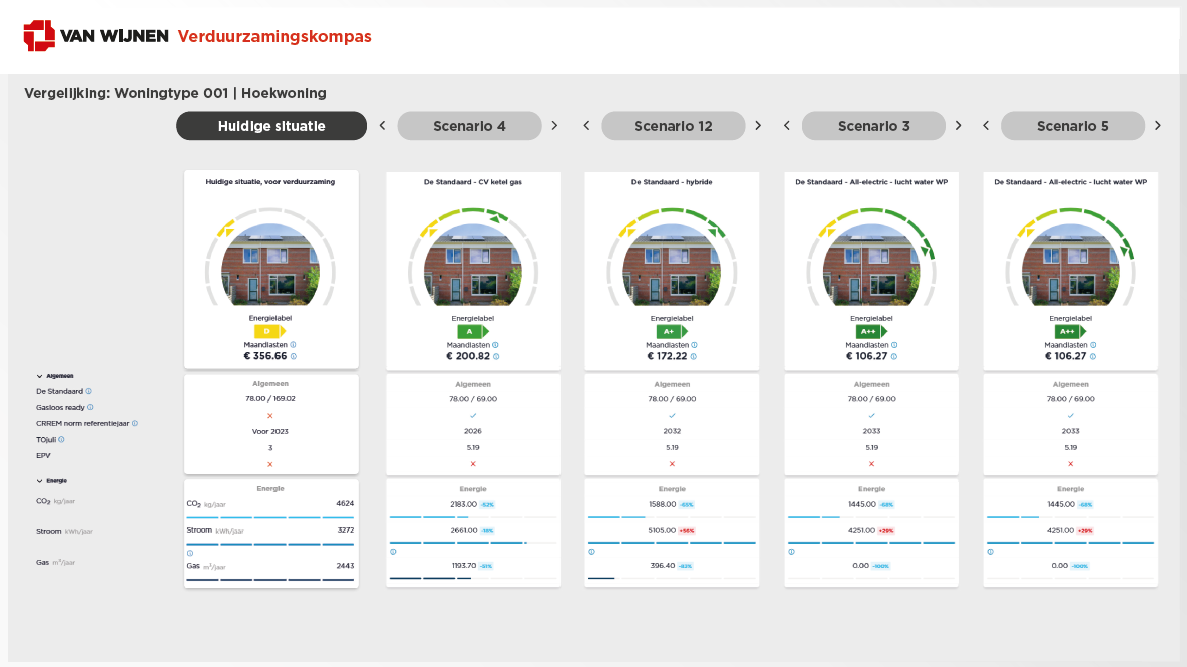Select the Scenario 3 tab
The height and width of the screenshot is (667, 1187).
(873, 126)
